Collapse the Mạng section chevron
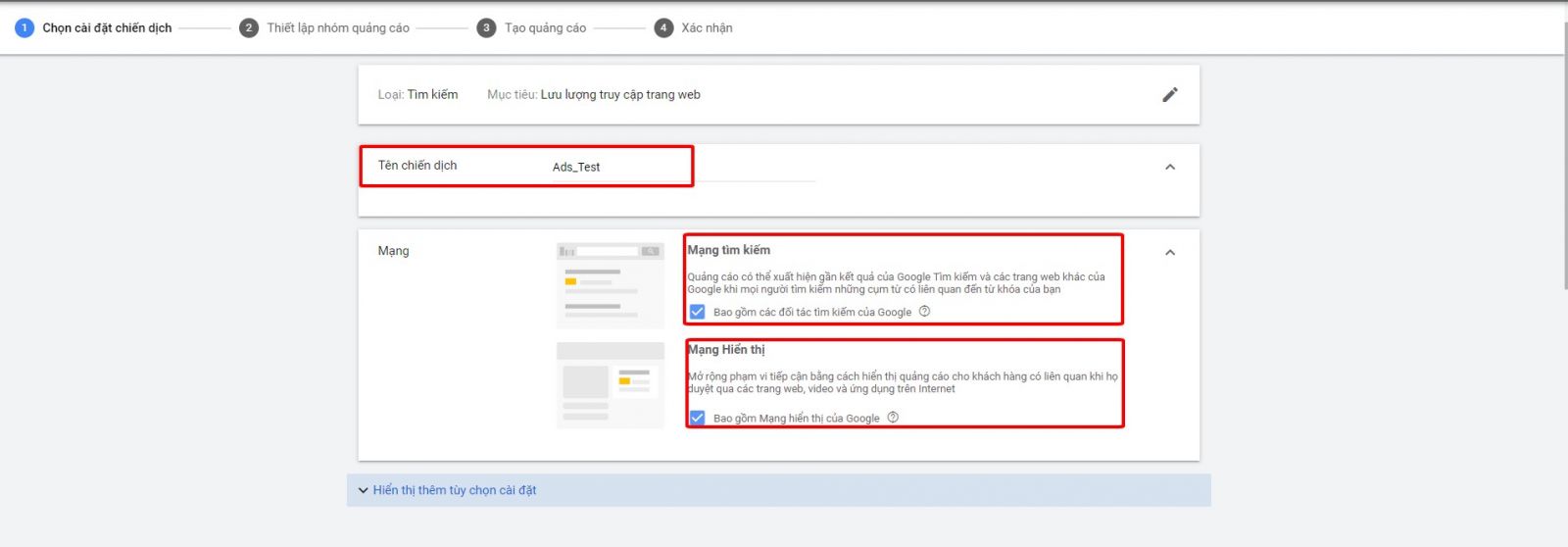The image size is (1568, 547). click(x=1169, y=252)
